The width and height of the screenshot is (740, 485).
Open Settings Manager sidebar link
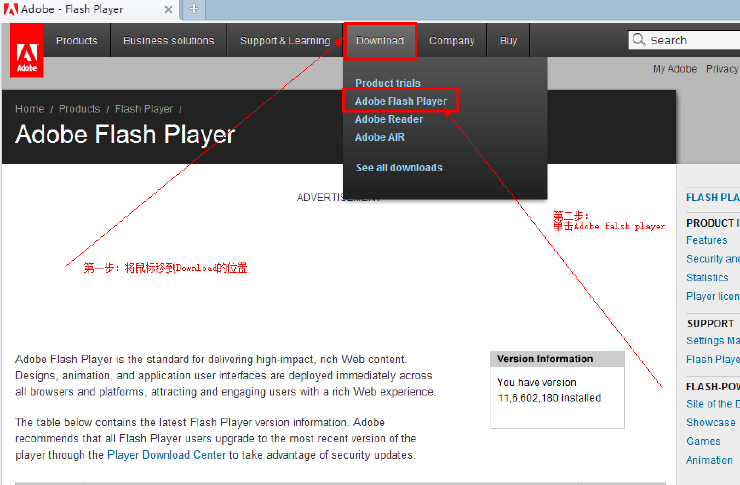point(713,341)
